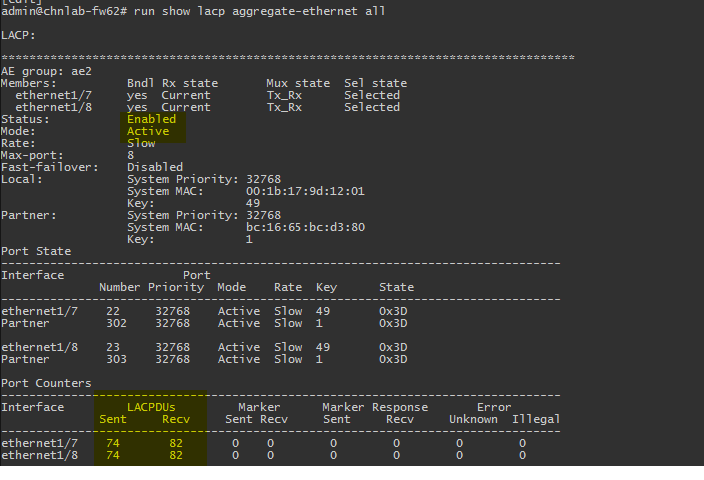The image size is (704, 480).
Task: Click the 'Marker Response' column header
Action: pyautogui.click(x=375, y=407)
